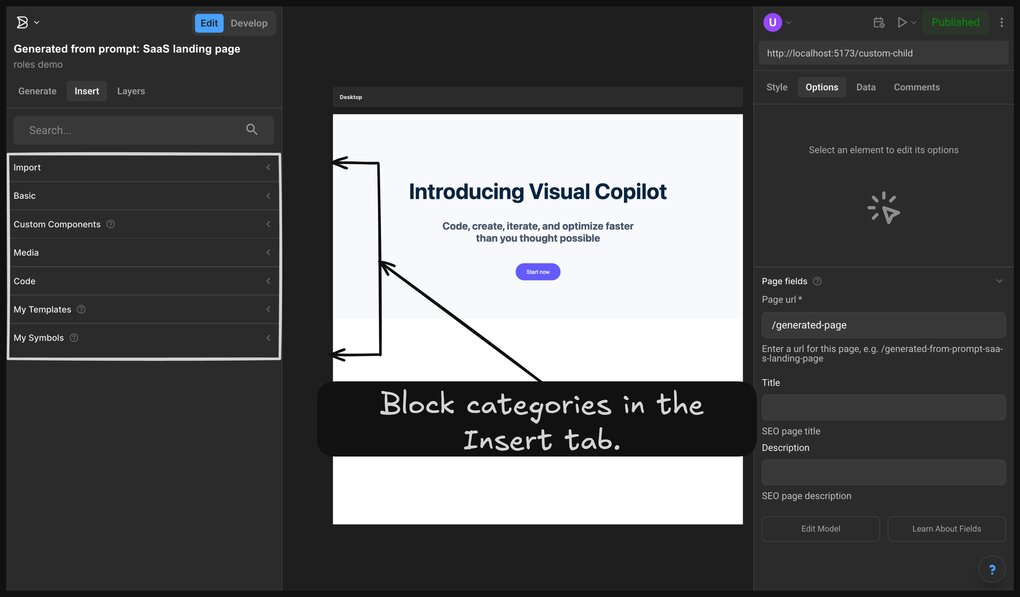Click the preview play icon near Published
This screenshot has height=597, width=1020.
click(x=900, y=21)
